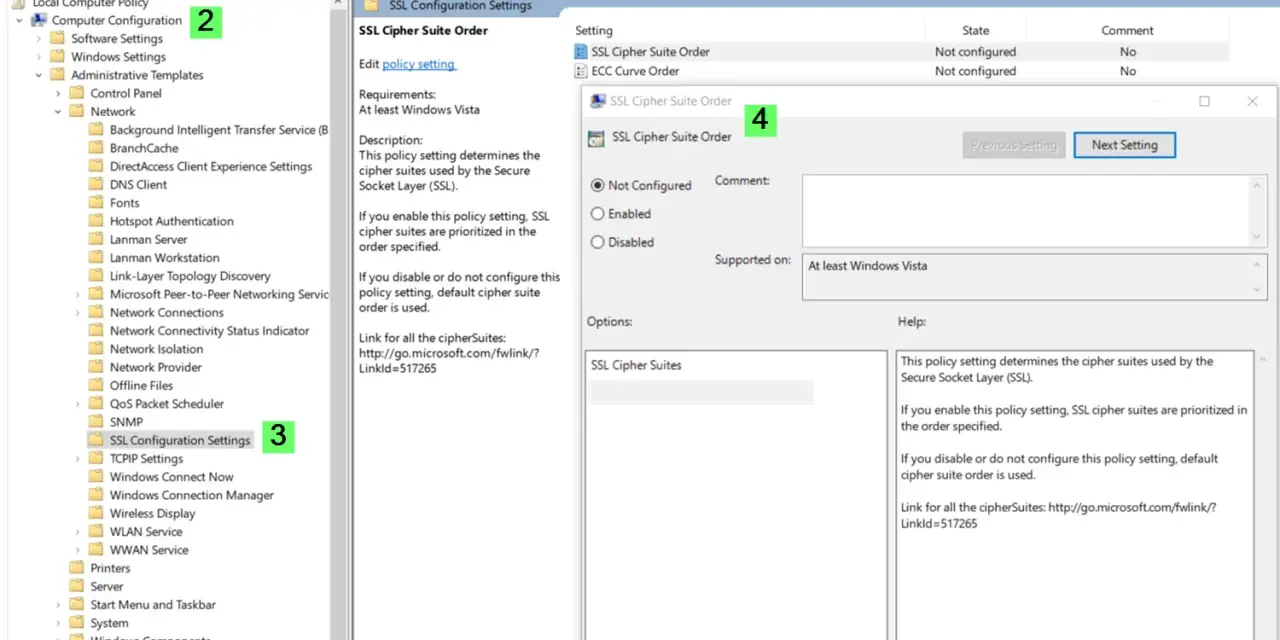
Task: Expand the Control Panel node
Action: pyautogui.click(x=58, y=93)
